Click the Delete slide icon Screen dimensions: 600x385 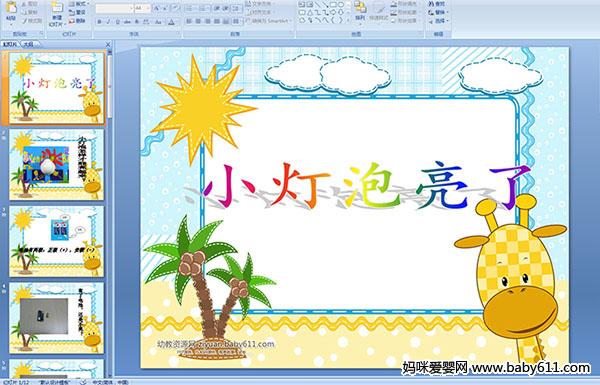(x=72, y=21)
